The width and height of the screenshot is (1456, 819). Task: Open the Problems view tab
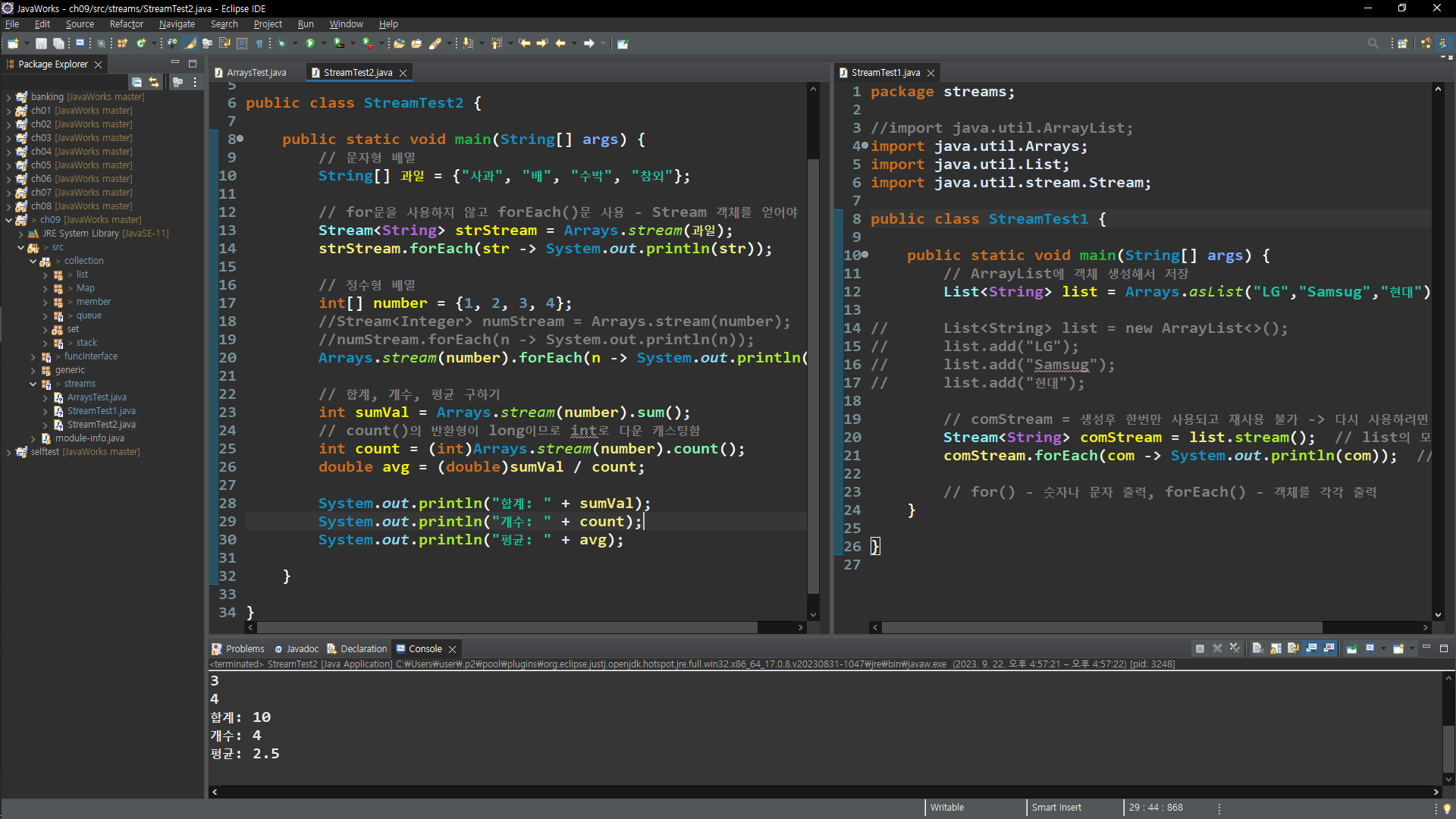(x=244, y=649)
